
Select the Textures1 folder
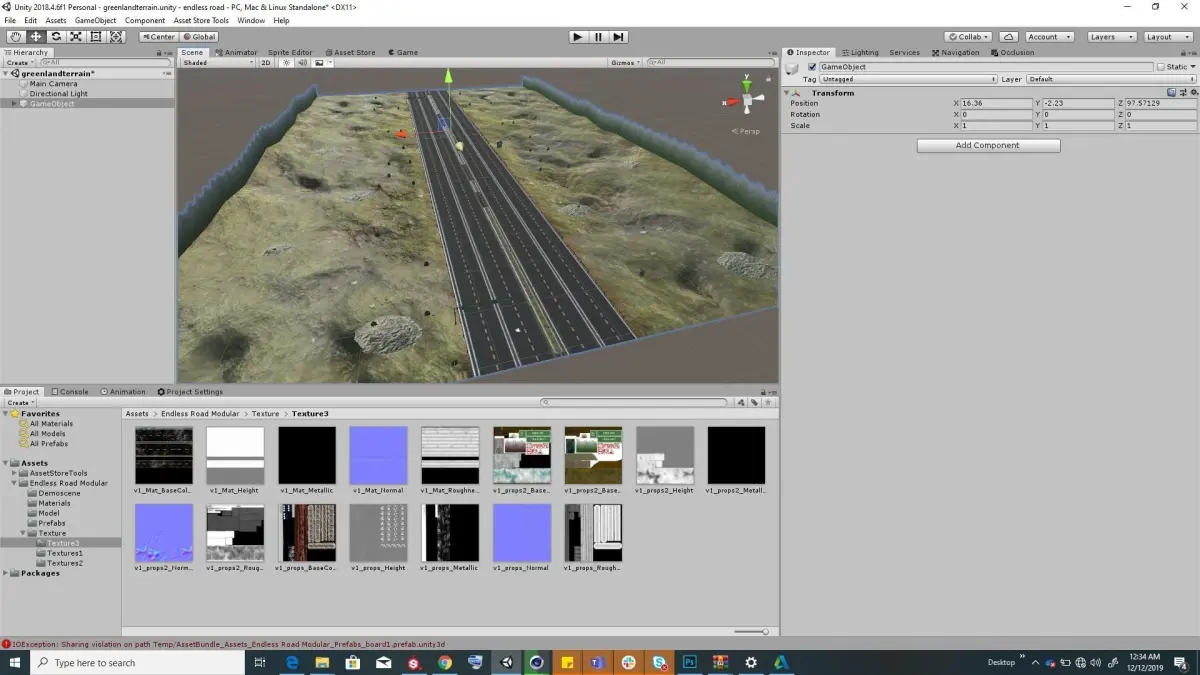pyautogui.click(x=65, y=553)
